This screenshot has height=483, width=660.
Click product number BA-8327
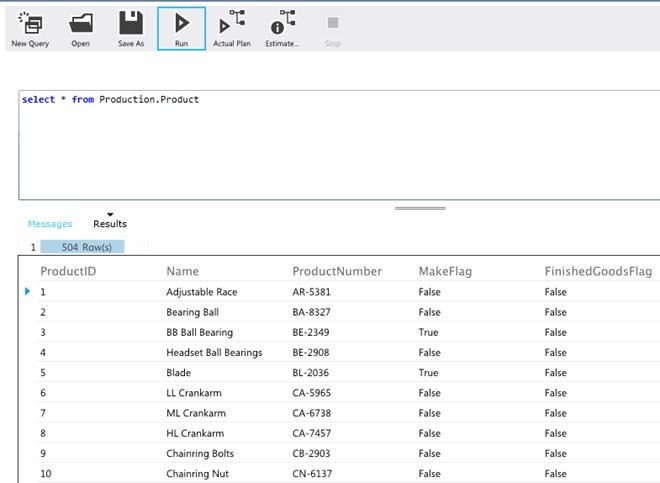coord(311,312)
